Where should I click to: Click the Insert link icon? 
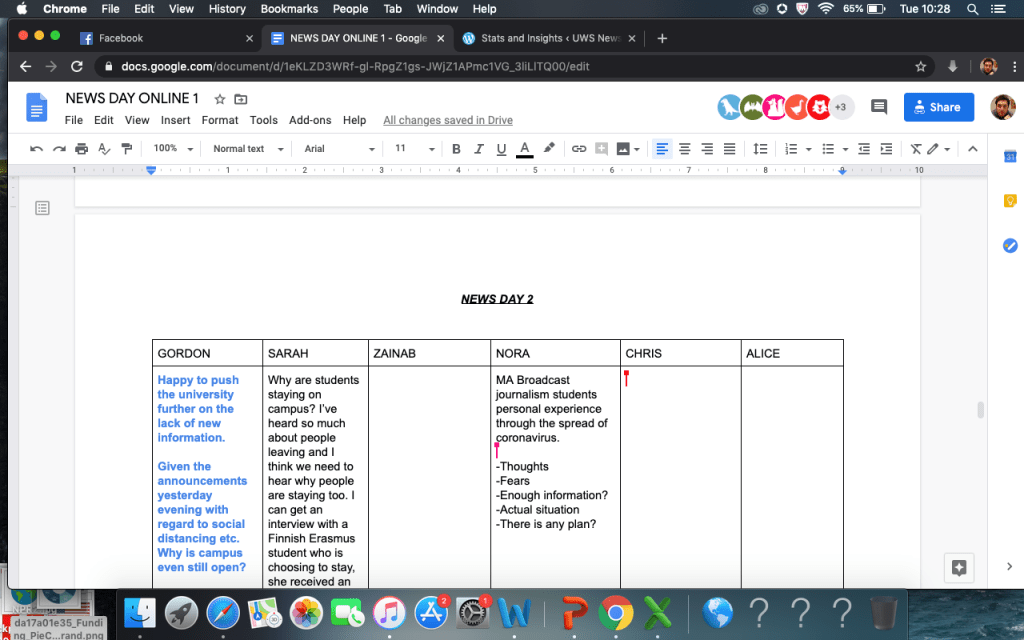point(578,149)
